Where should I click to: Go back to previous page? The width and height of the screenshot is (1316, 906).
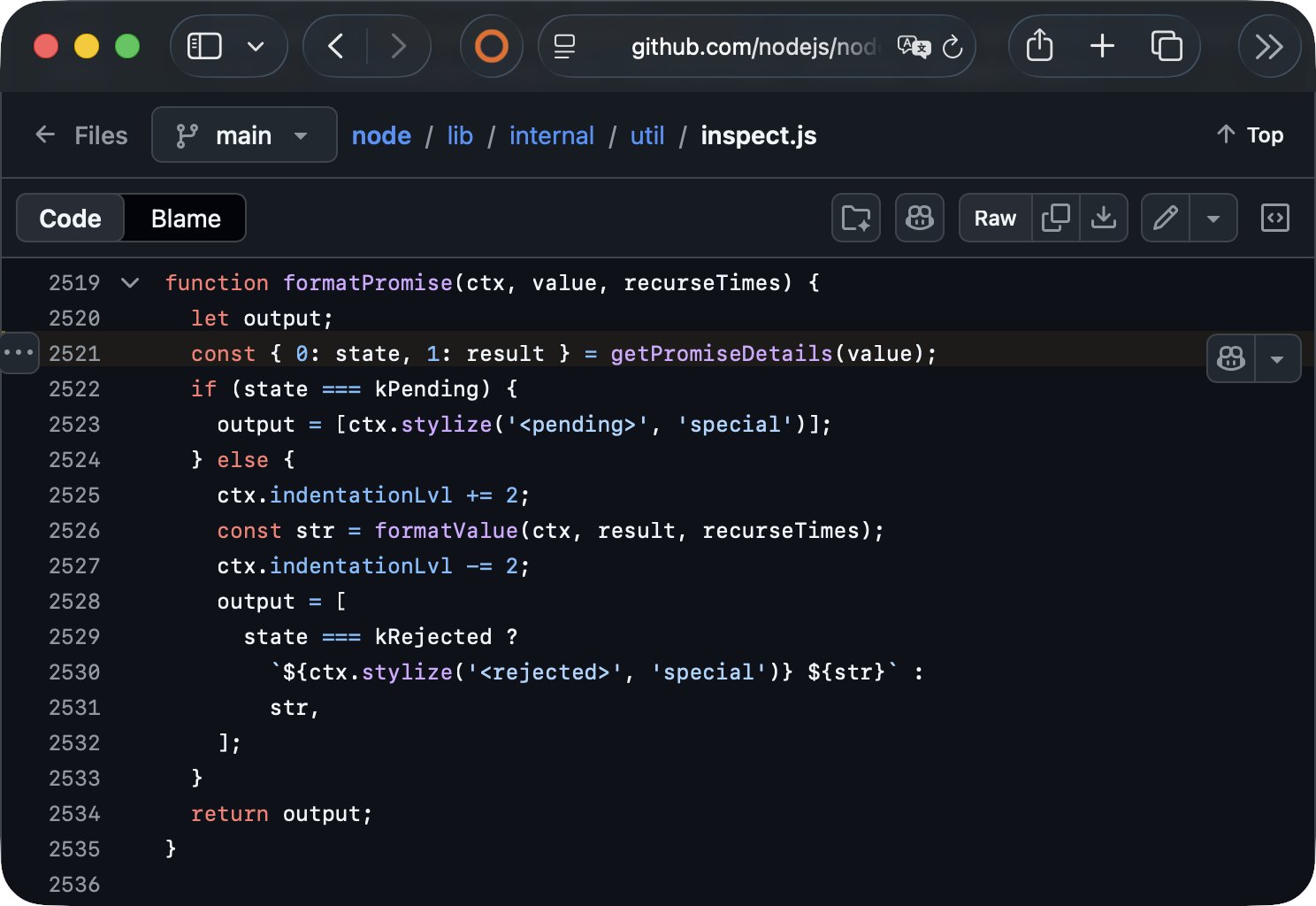tap(336, 46)
